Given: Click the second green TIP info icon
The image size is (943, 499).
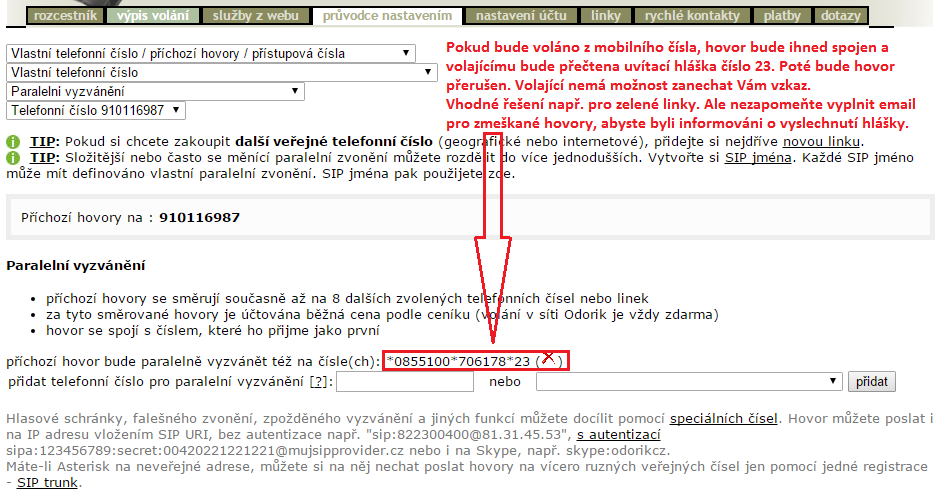Looking at the screenshot, I should pos(13,158).
